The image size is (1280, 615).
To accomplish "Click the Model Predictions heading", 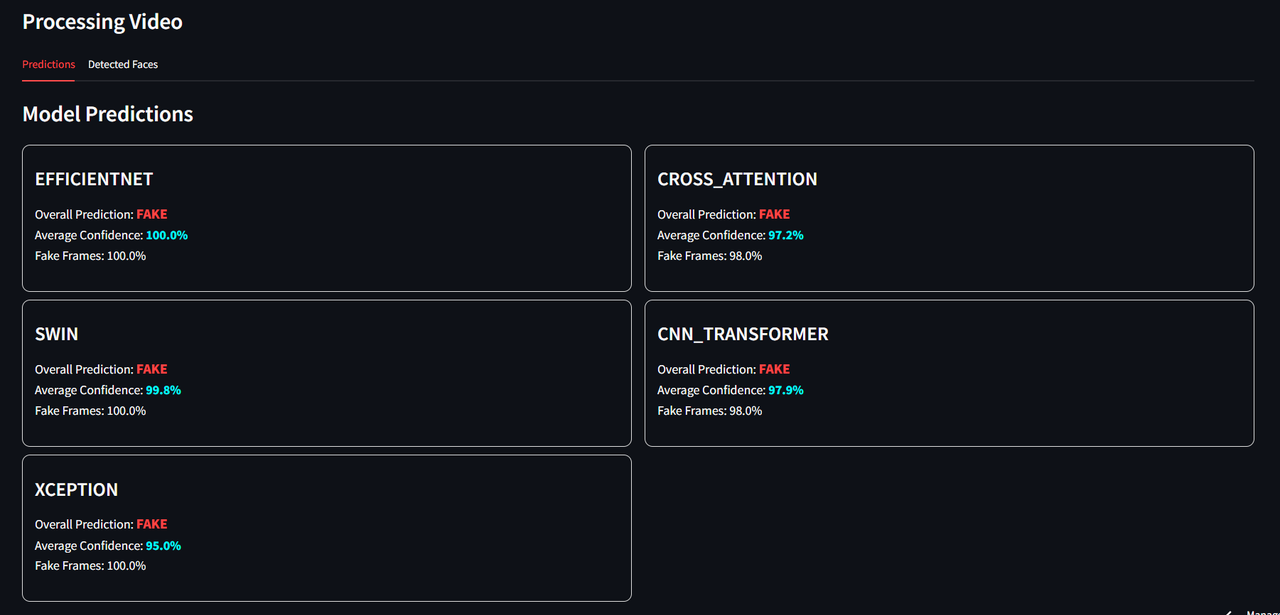I will (x=108, y=114).
